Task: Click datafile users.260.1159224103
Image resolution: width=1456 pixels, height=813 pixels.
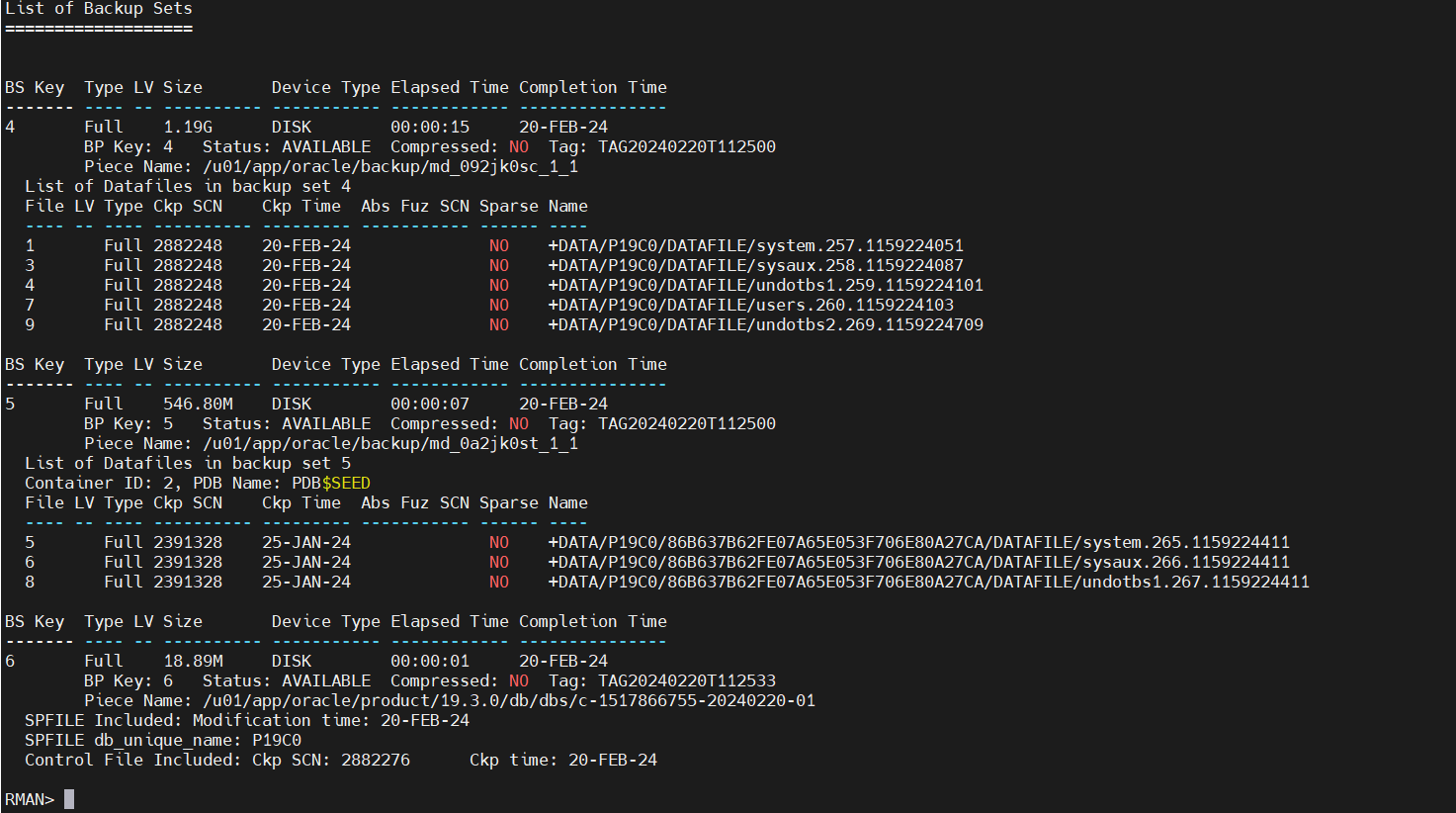Action: (751, 305)
